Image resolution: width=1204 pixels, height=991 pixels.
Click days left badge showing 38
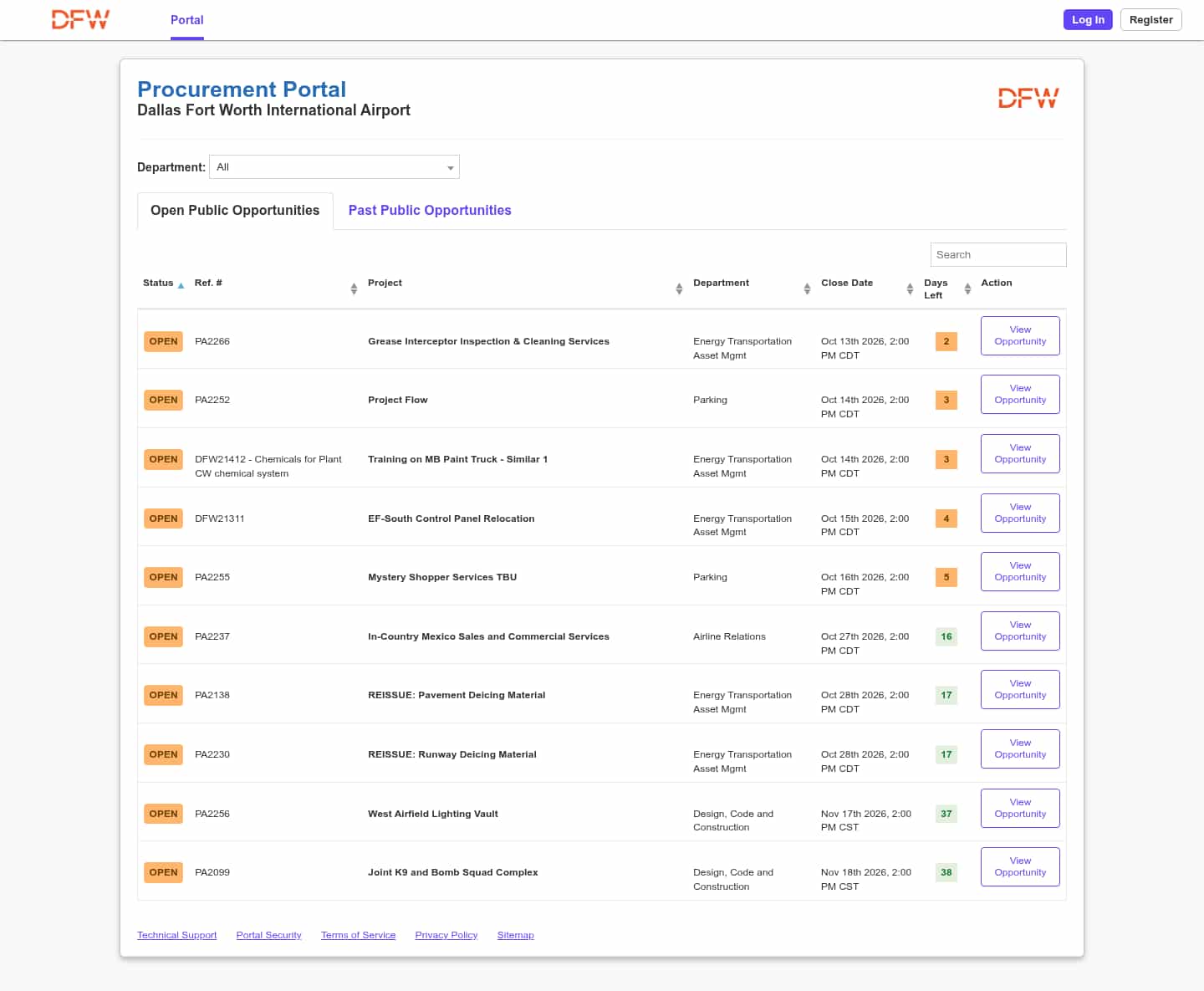pyautogui.click(x=946, y=872)
